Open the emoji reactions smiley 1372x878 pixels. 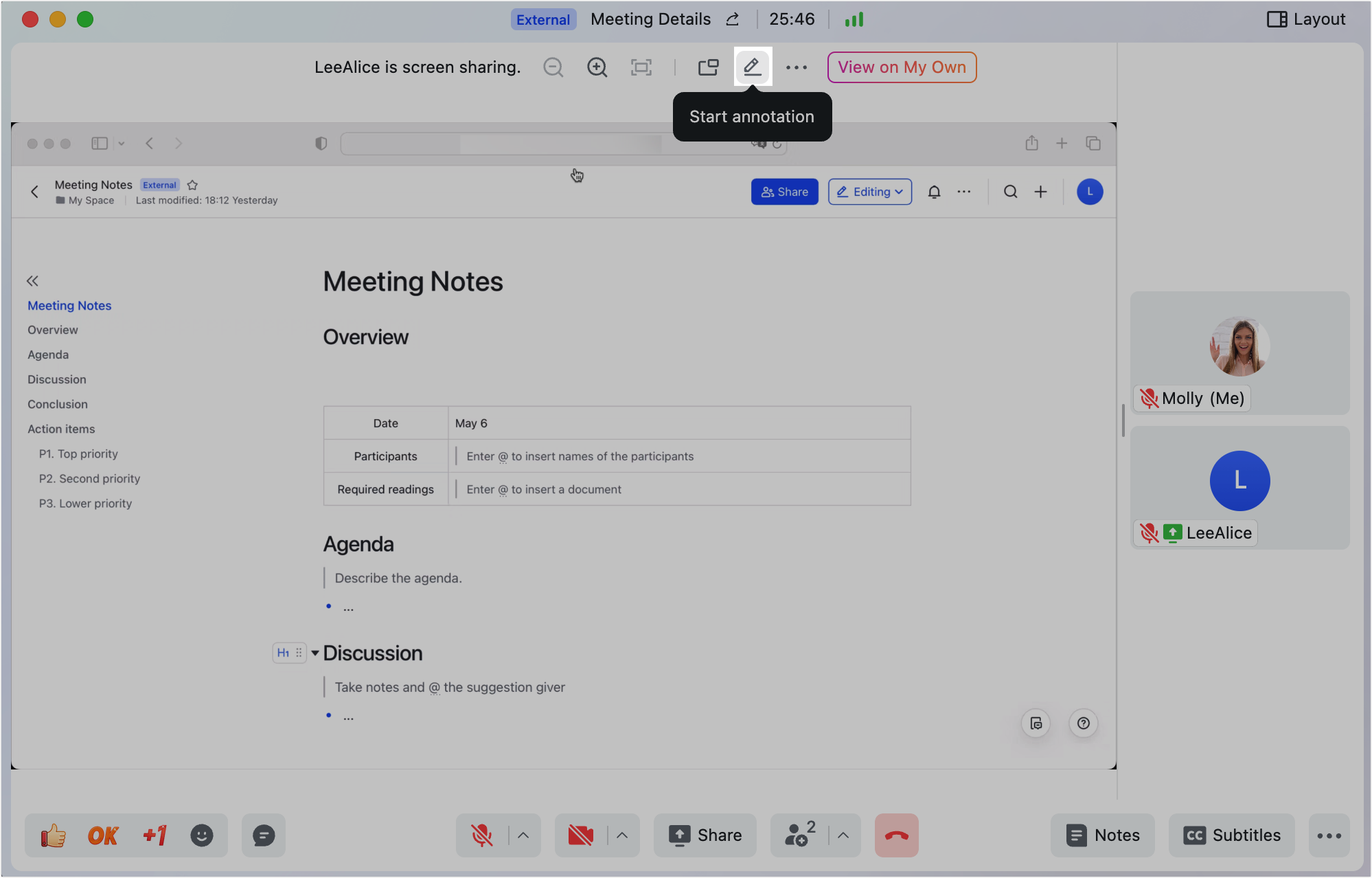coord(201,835)
